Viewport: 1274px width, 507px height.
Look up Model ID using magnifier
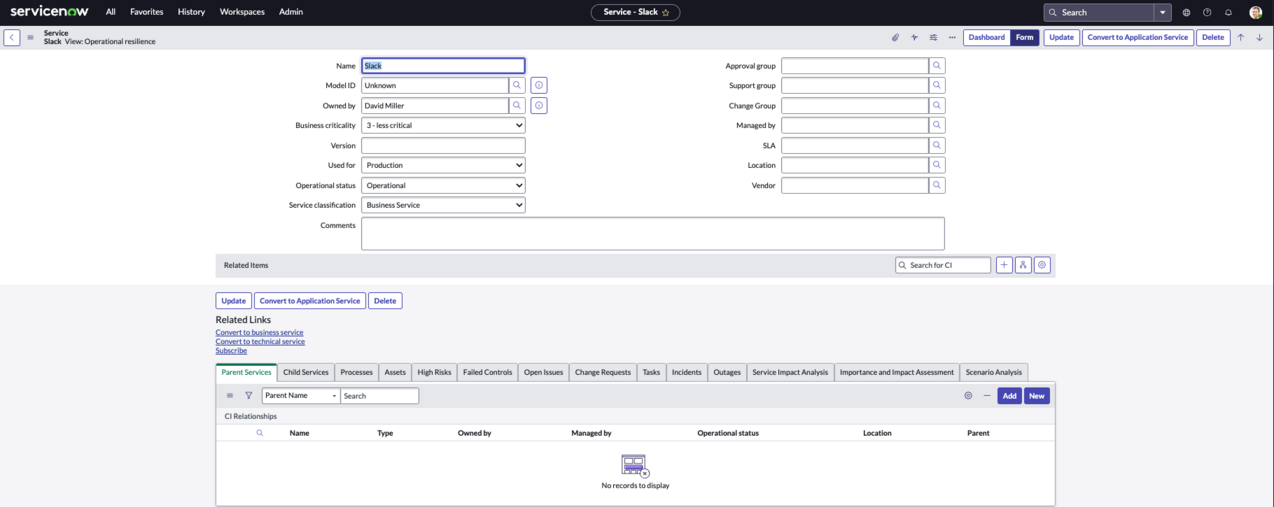click(x=517, y=85)
